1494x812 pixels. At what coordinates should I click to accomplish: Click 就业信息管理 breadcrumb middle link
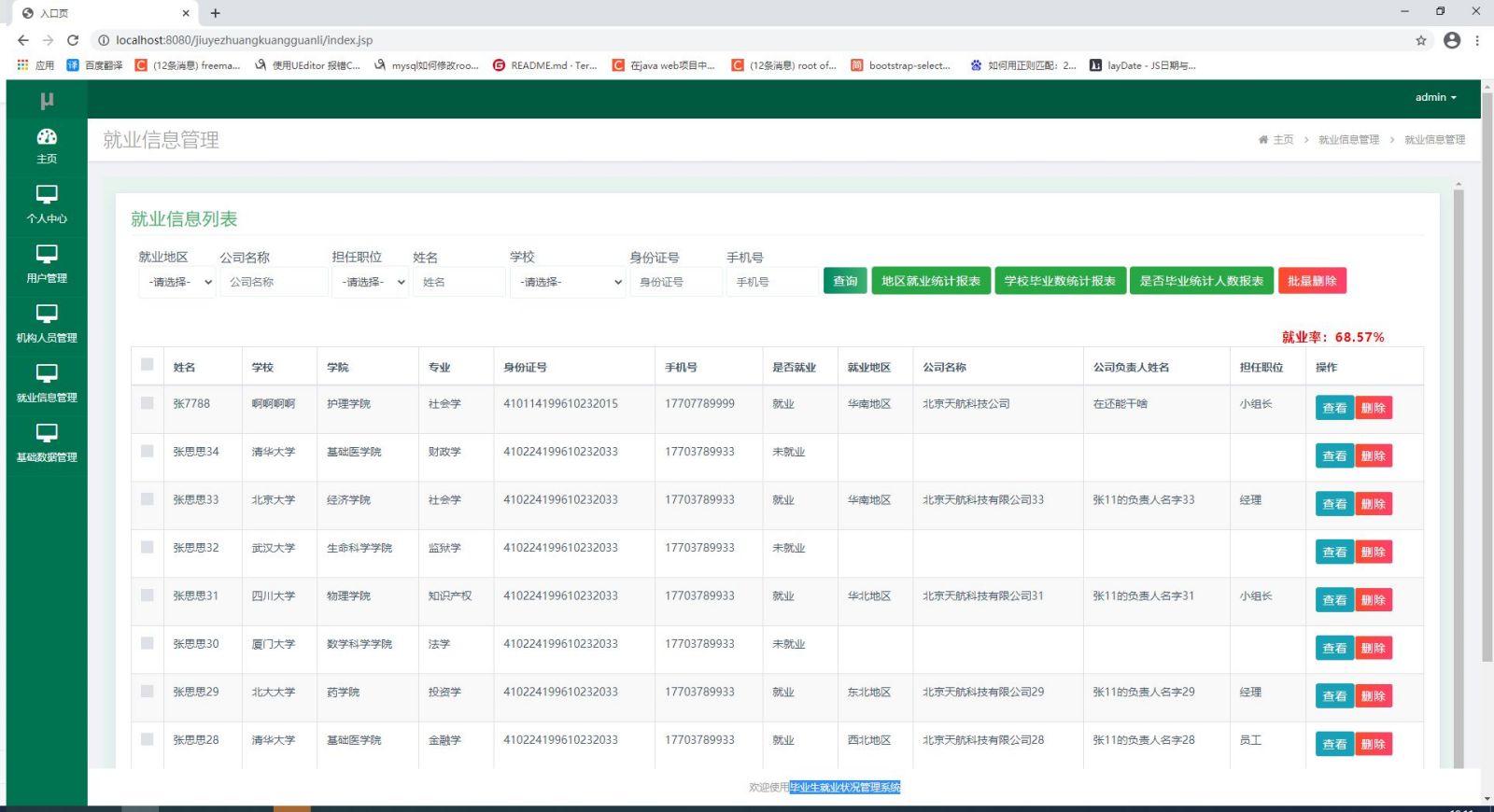pyautogui.click(x=1348, y=139)
